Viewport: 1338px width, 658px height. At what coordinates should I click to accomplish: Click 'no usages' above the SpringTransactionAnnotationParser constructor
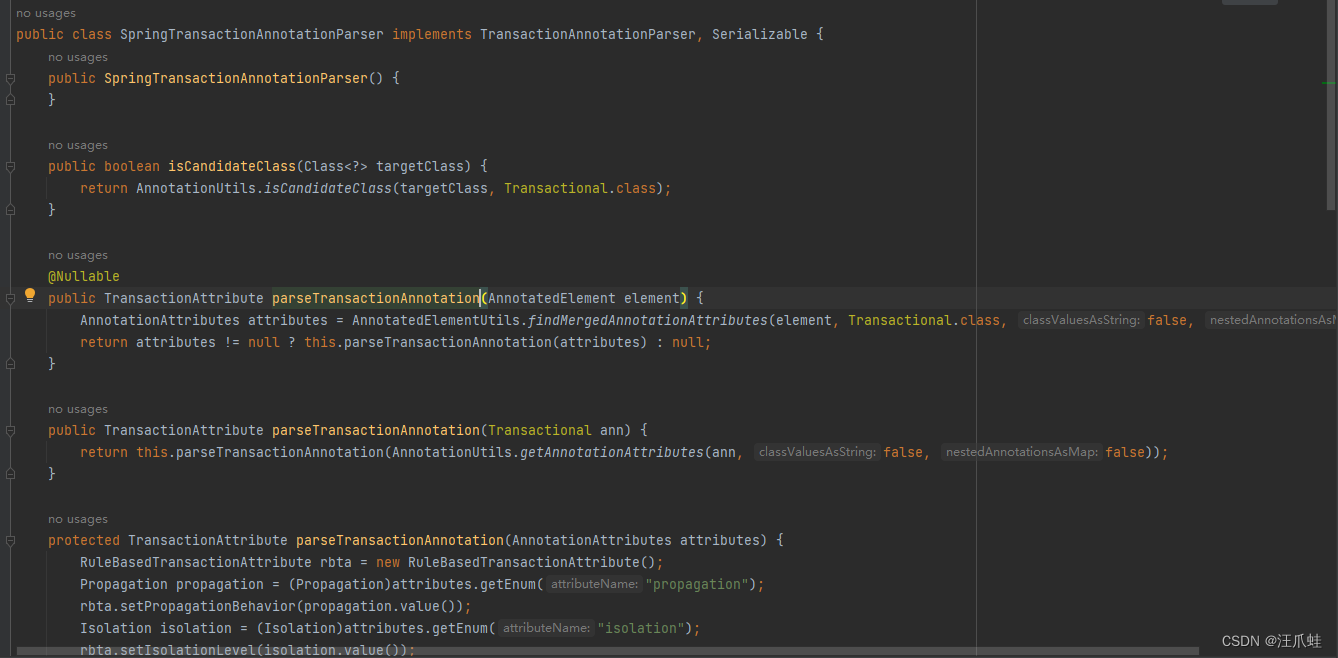pyautogui.click(x=77, y=56)
